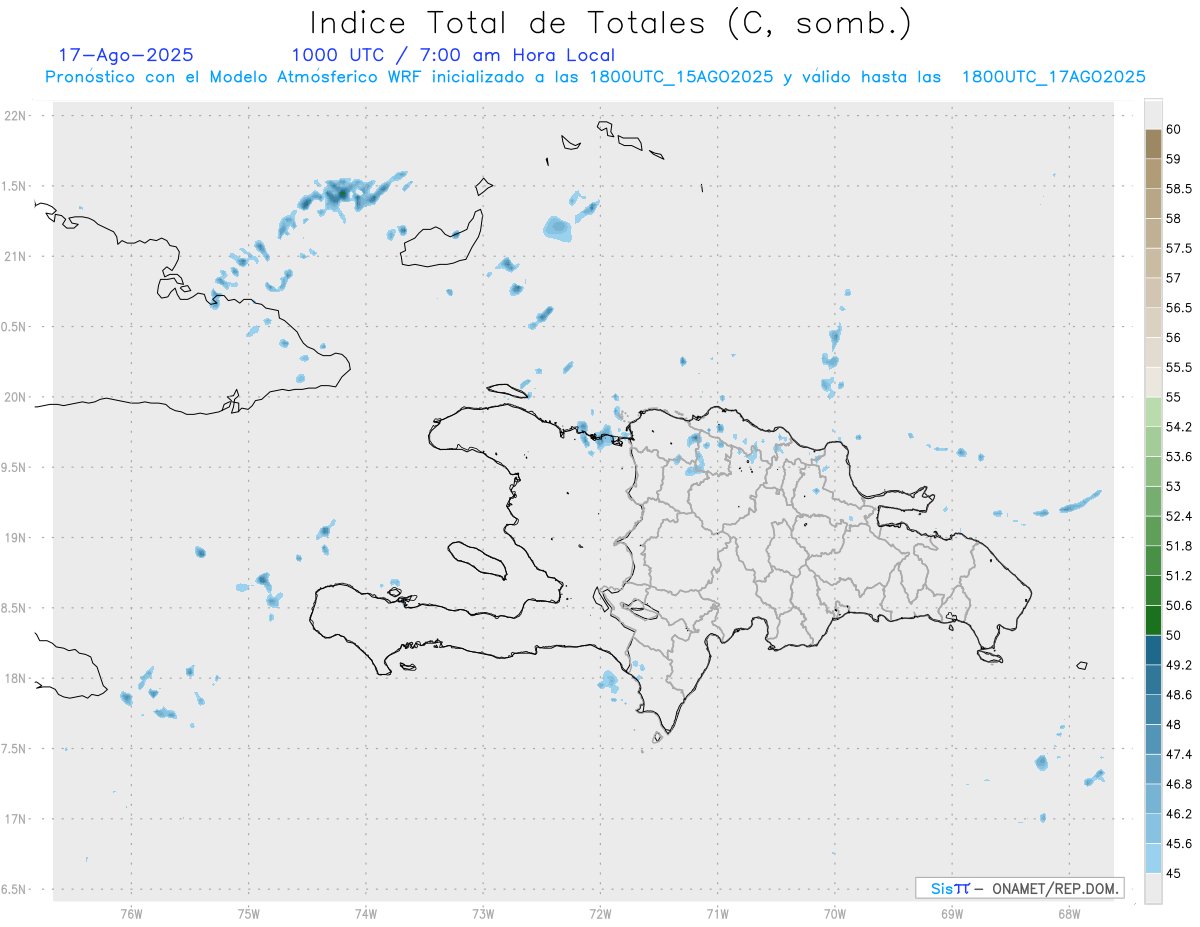Click the latitude label "20N"
1200x927 pixels.
click(17, 397)
